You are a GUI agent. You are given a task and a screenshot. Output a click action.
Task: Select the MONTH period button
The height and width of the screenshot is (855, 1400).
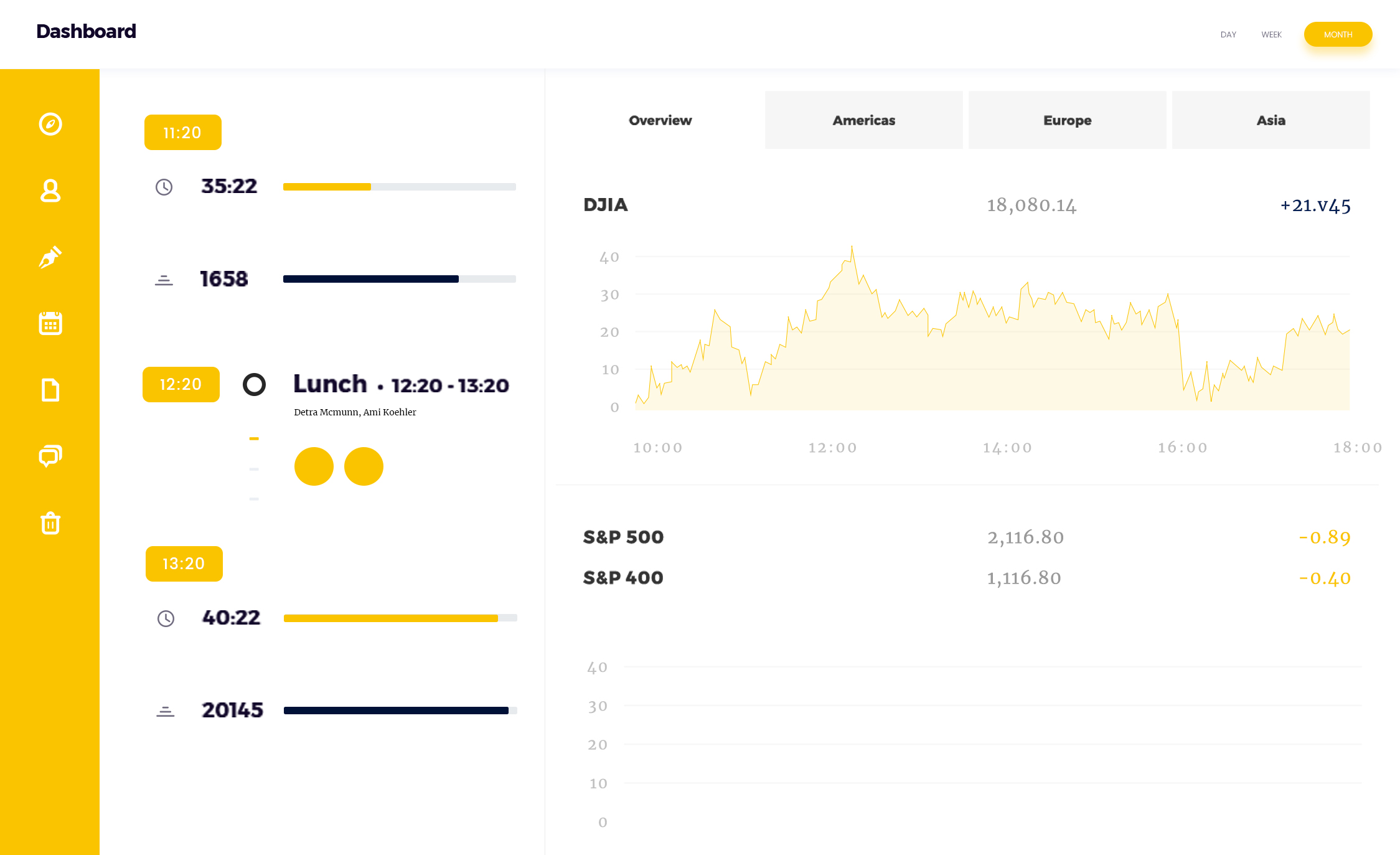[x=1338, y=35]
